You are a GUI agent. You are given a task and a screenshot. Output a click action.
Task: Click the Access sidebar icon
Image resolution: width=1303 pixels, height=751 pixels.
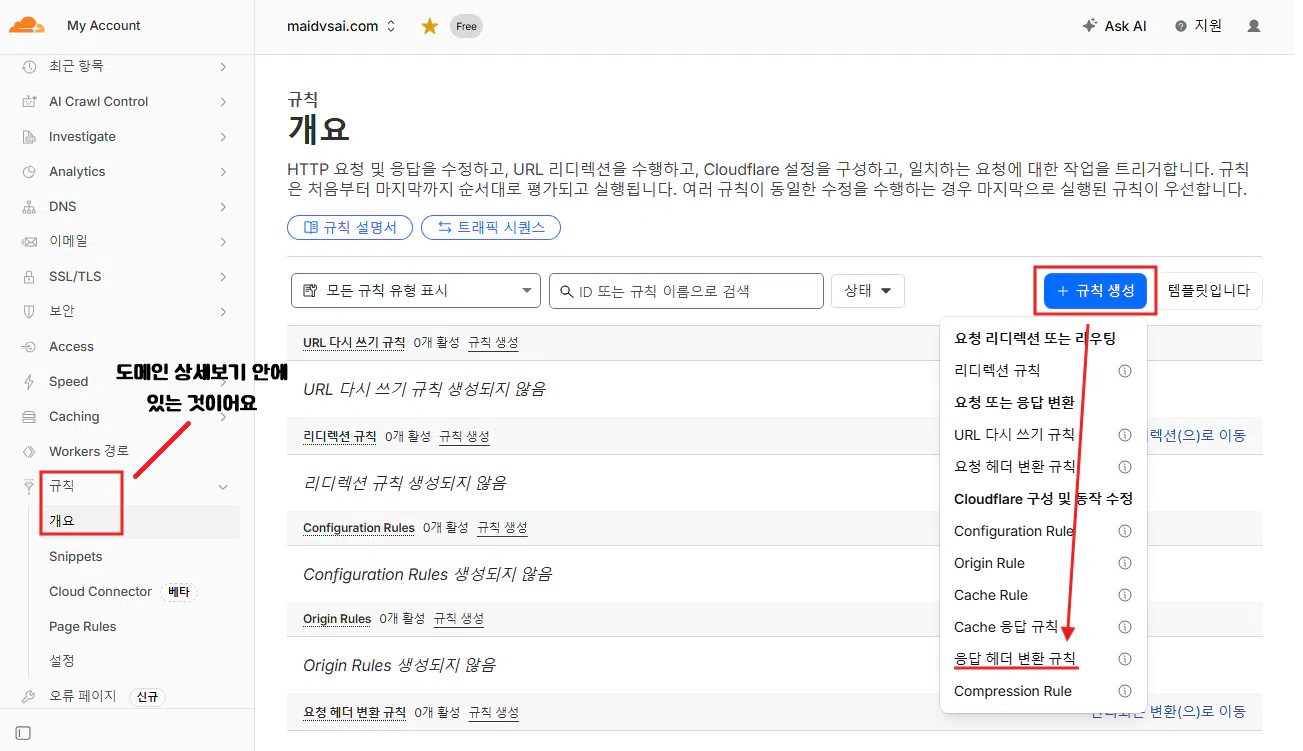point(29,346)
